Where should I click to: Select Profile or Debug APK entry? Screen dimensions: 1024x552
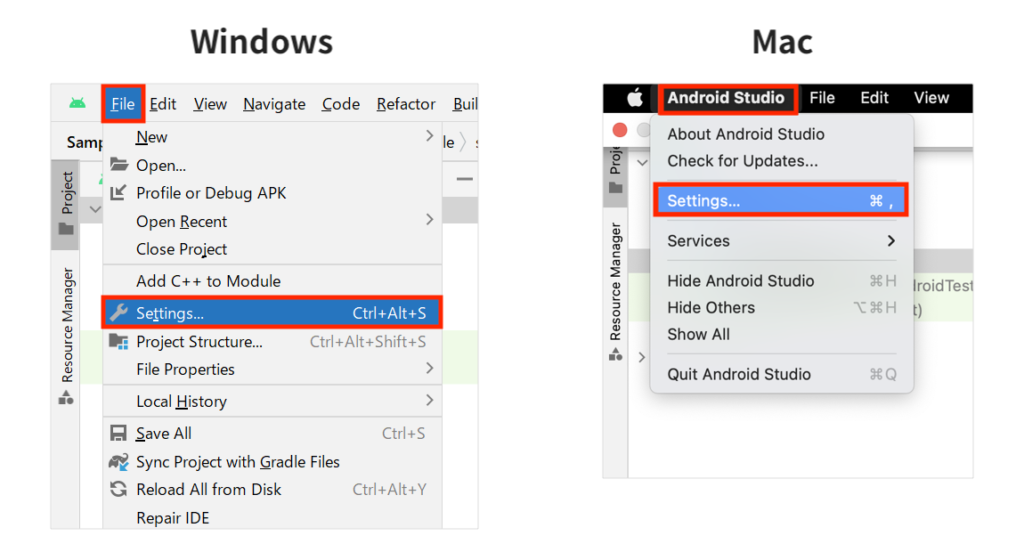point(272,193)
